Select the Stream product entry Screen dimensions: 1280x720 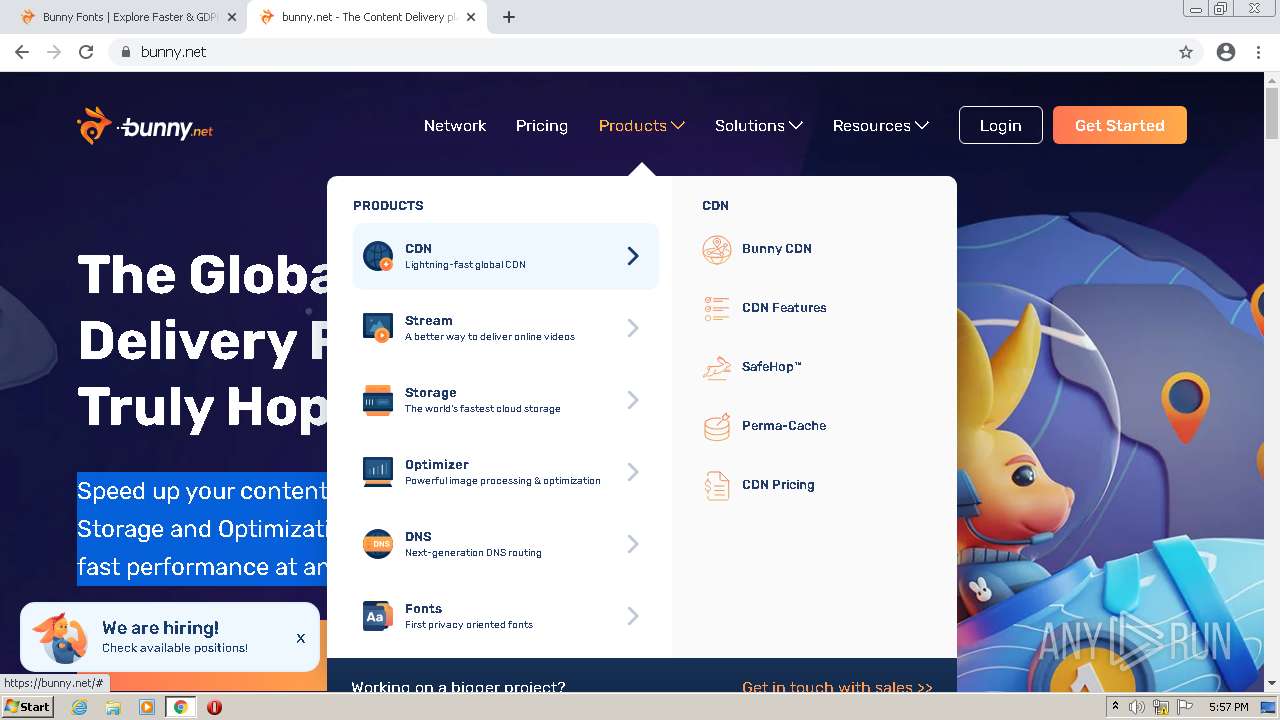[505, 328]
